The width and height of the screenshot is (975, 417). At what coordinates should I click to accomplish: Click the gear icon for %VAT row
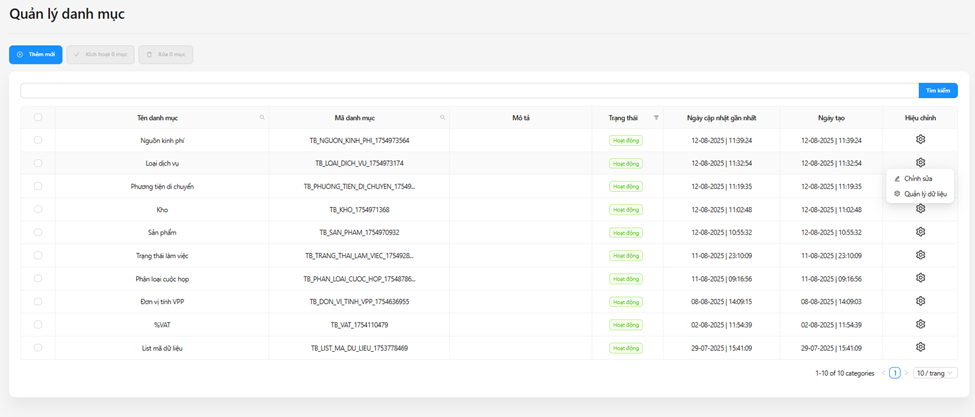[920, 324]
